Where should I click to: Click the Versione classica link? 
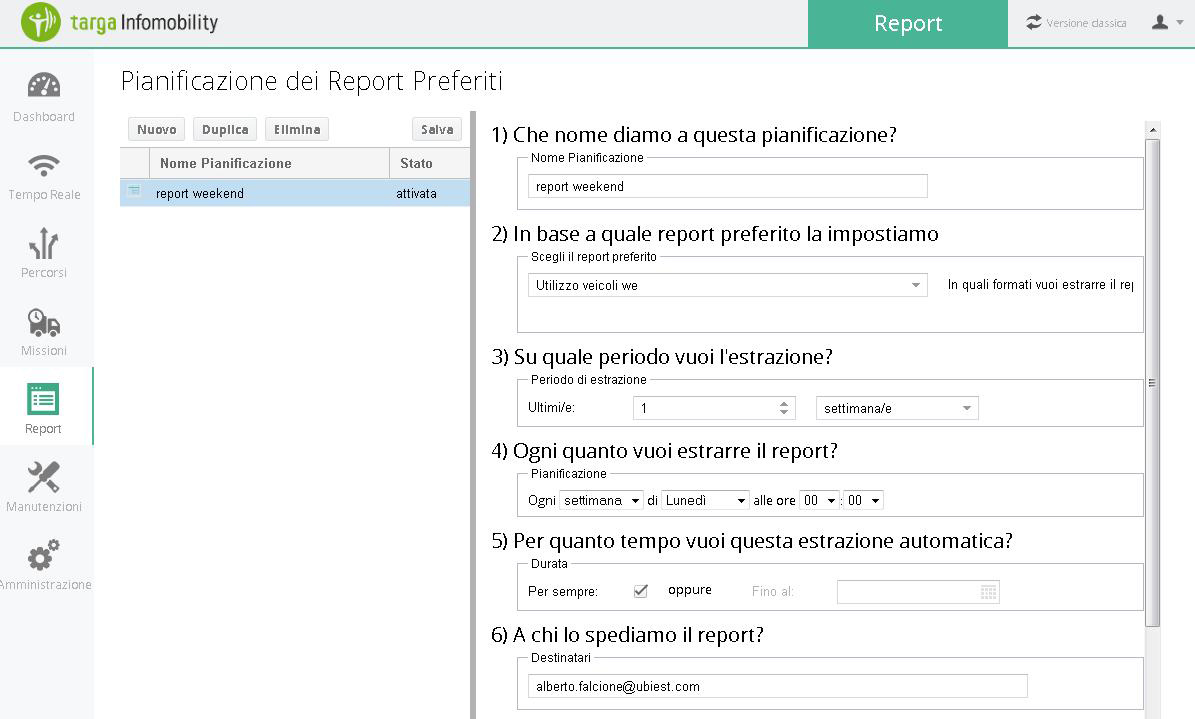pyautogui.click(x=1086, y=24)
